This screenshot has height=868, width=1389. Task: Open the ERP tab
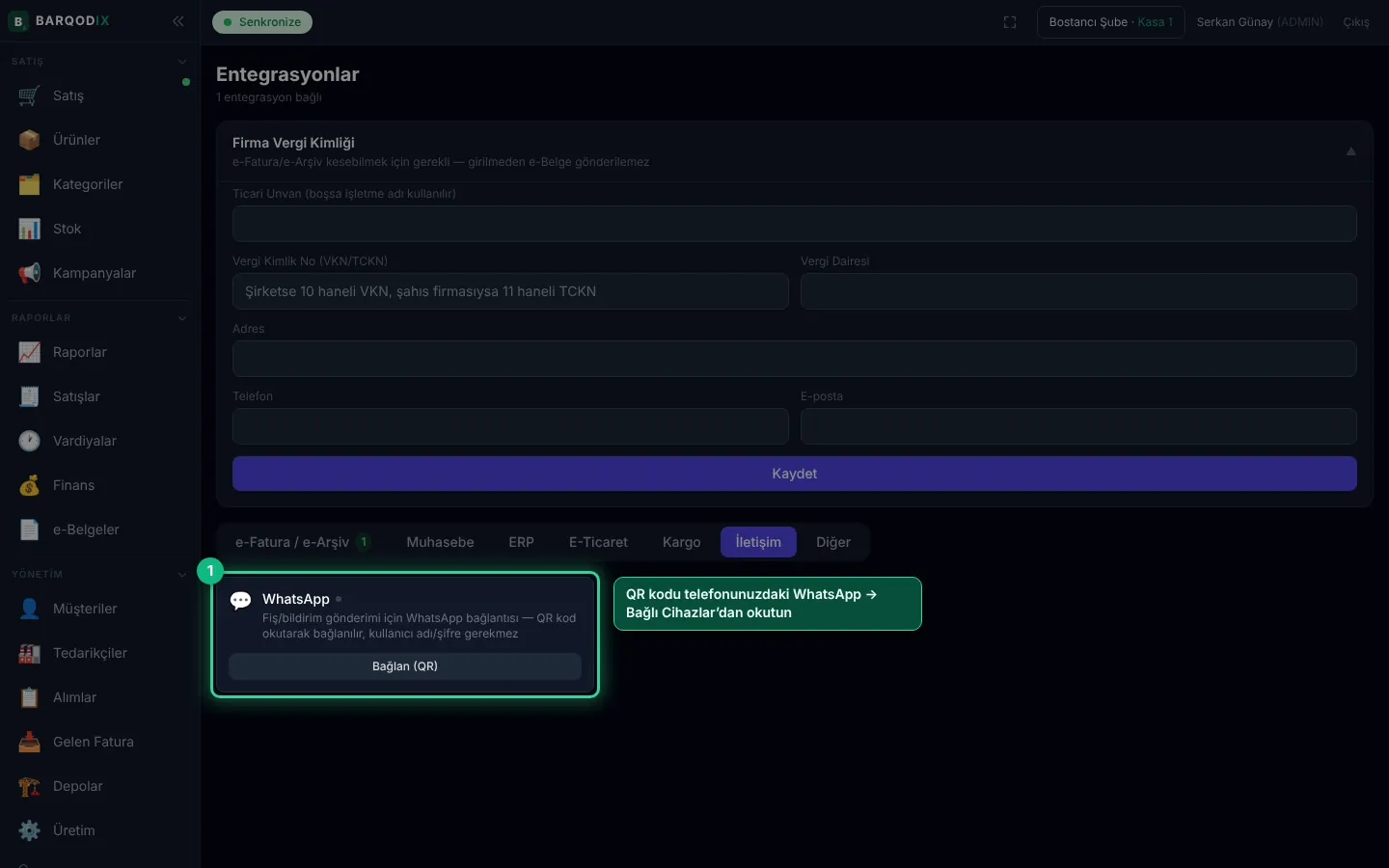(522, 542)
